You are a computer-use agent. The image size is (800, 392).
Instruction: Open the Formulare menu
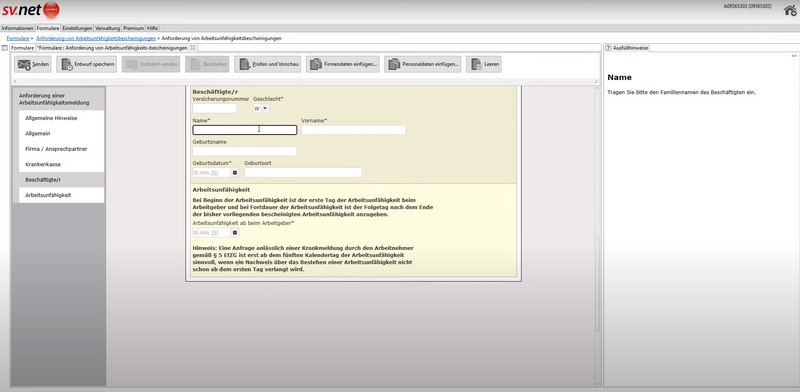(48, 28)
